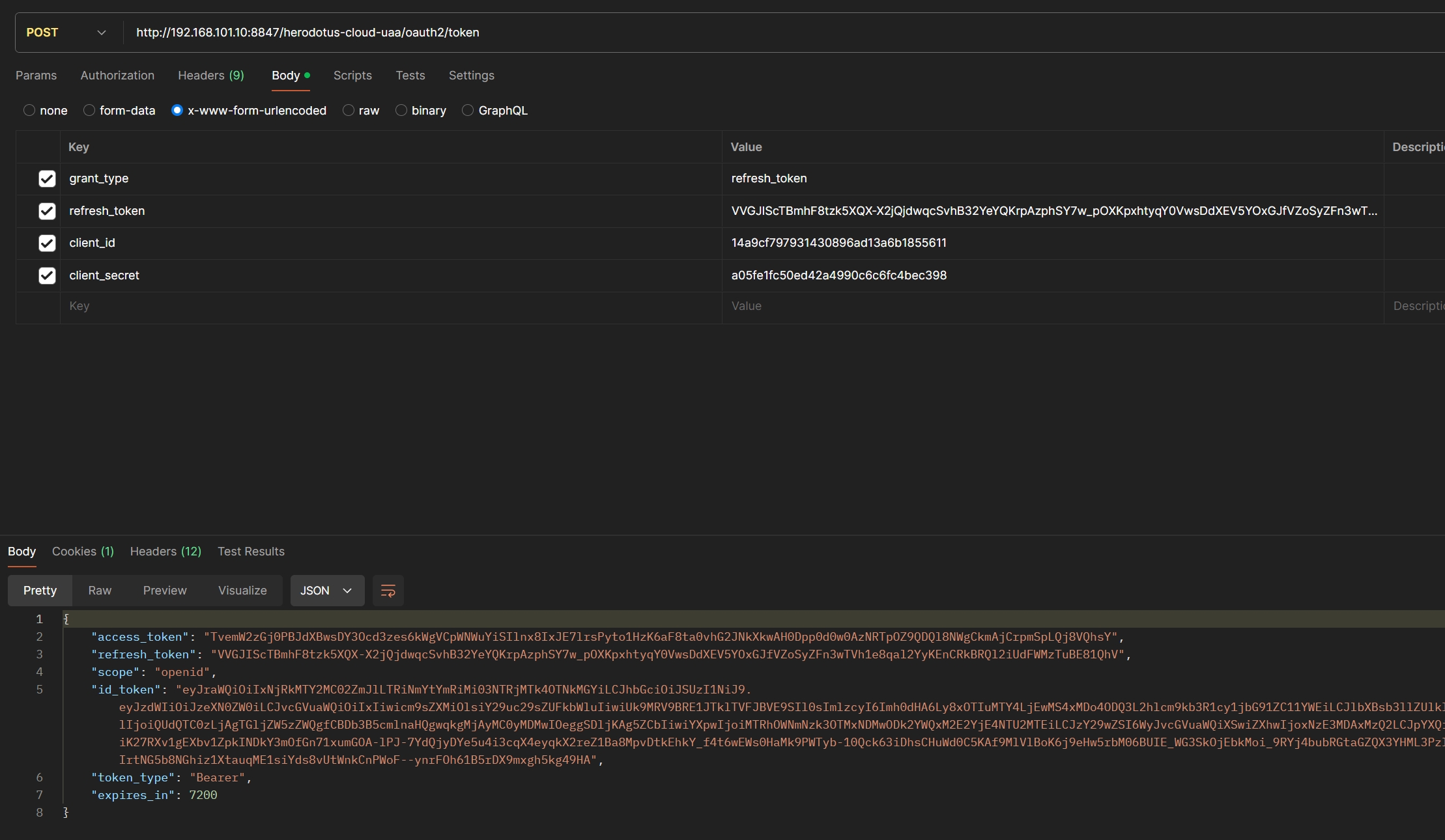Open the POST method dropdown
Viewport: 1445px width, 840px height.
[x=66, y=33]
